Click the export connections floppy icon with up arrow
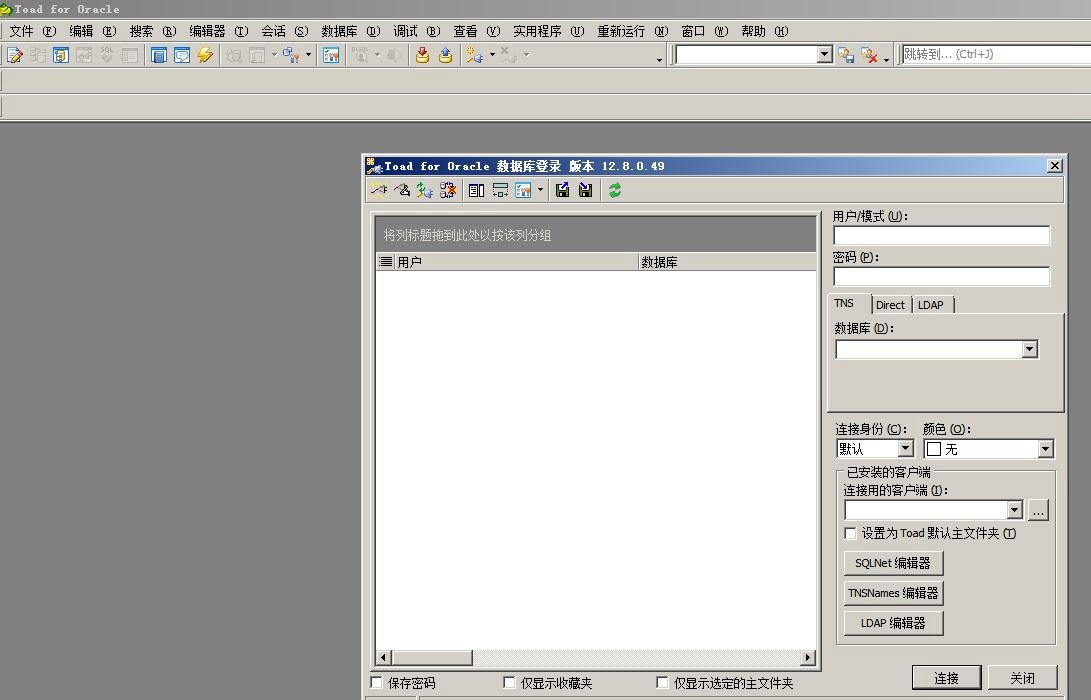Viewport: 1091px width, 700px height. tap(562, 190)
